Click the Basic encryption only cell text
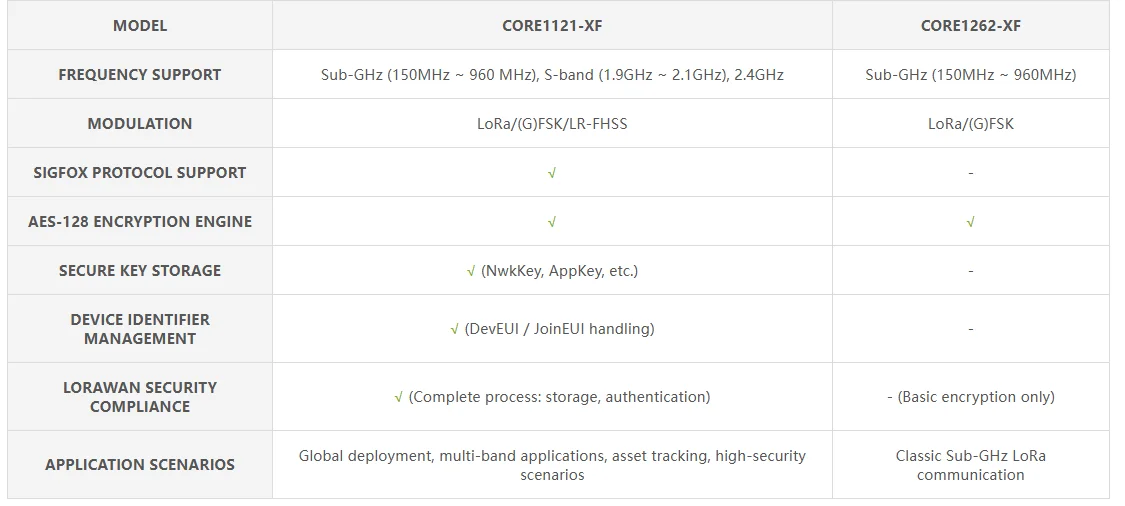 pos(975,397)
